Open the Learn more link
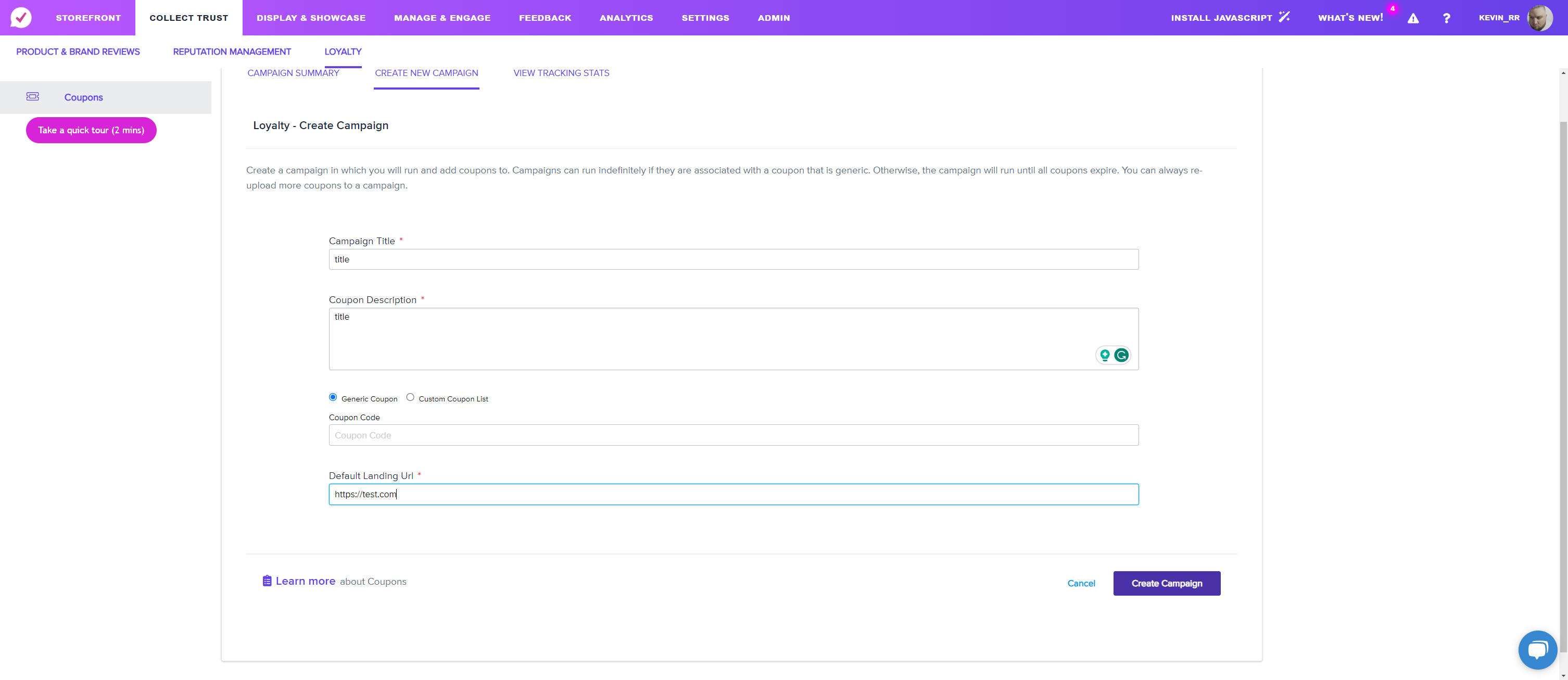 306,581
